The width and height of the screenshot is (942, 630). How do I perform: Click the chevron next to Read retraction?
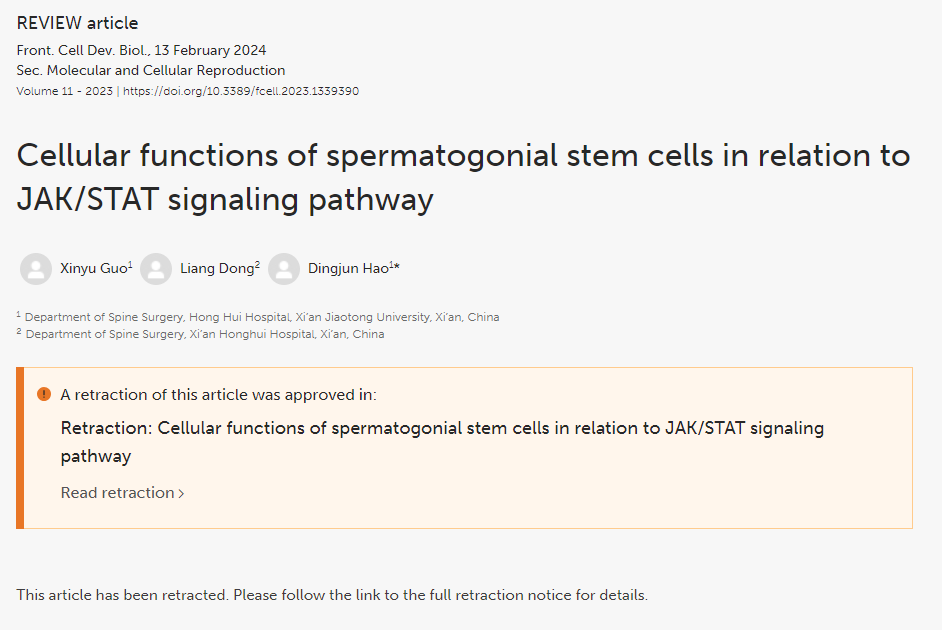(181, 494)
